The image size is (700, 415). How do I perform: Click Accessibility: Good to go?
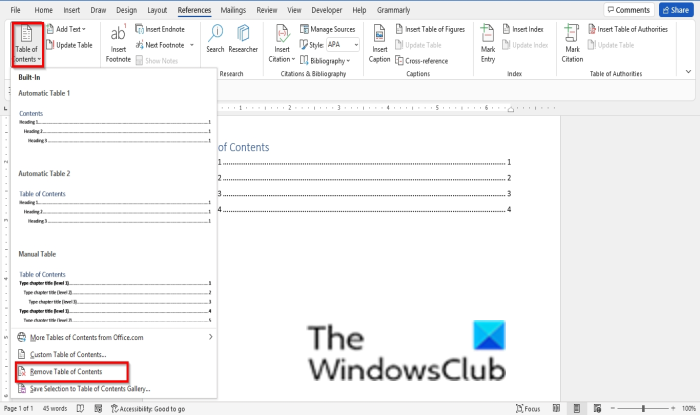click(x=148, y=408)
